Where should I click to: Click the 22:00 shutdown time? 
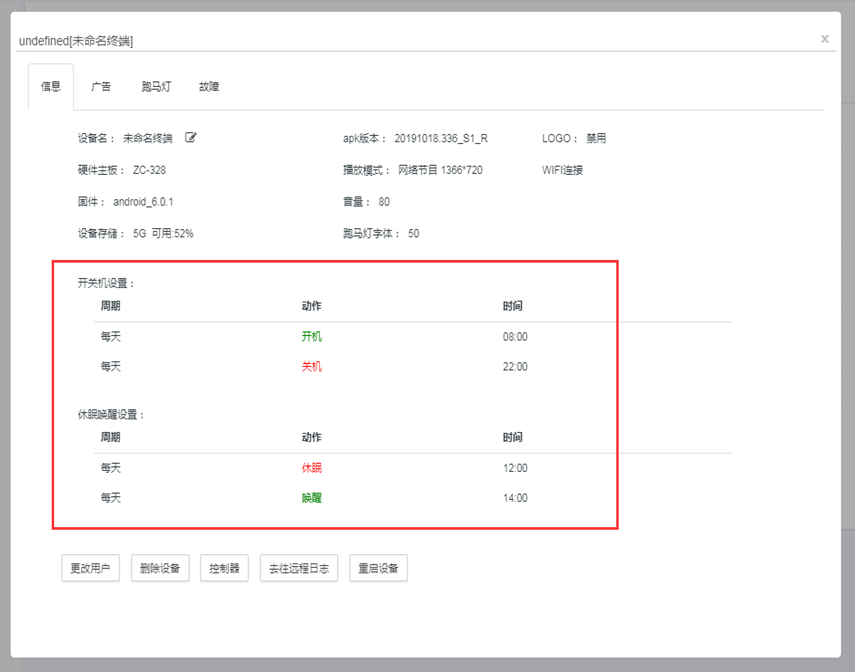(515, 367)
